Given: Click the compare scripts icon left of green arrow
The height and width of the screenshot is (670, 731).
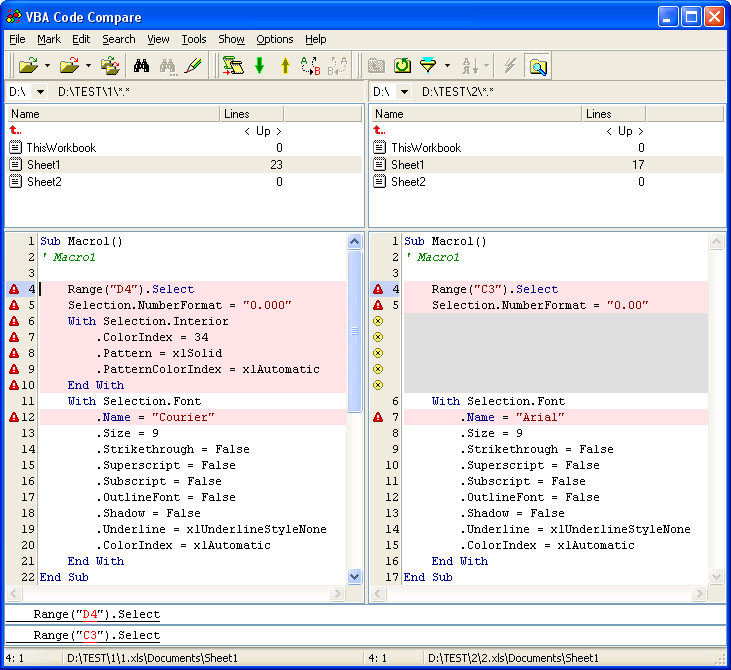Looking at the screenshot, I should pos(233,66).
